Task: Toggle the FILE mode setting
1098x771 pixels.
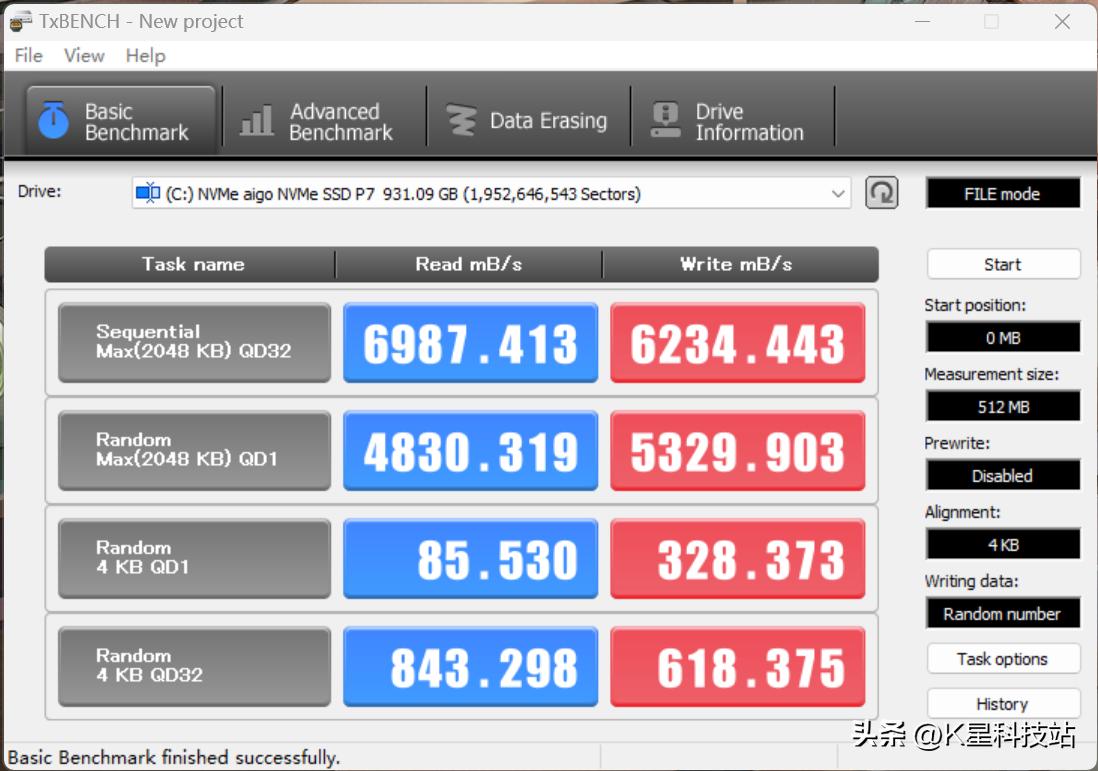Action: [1002, 193]
